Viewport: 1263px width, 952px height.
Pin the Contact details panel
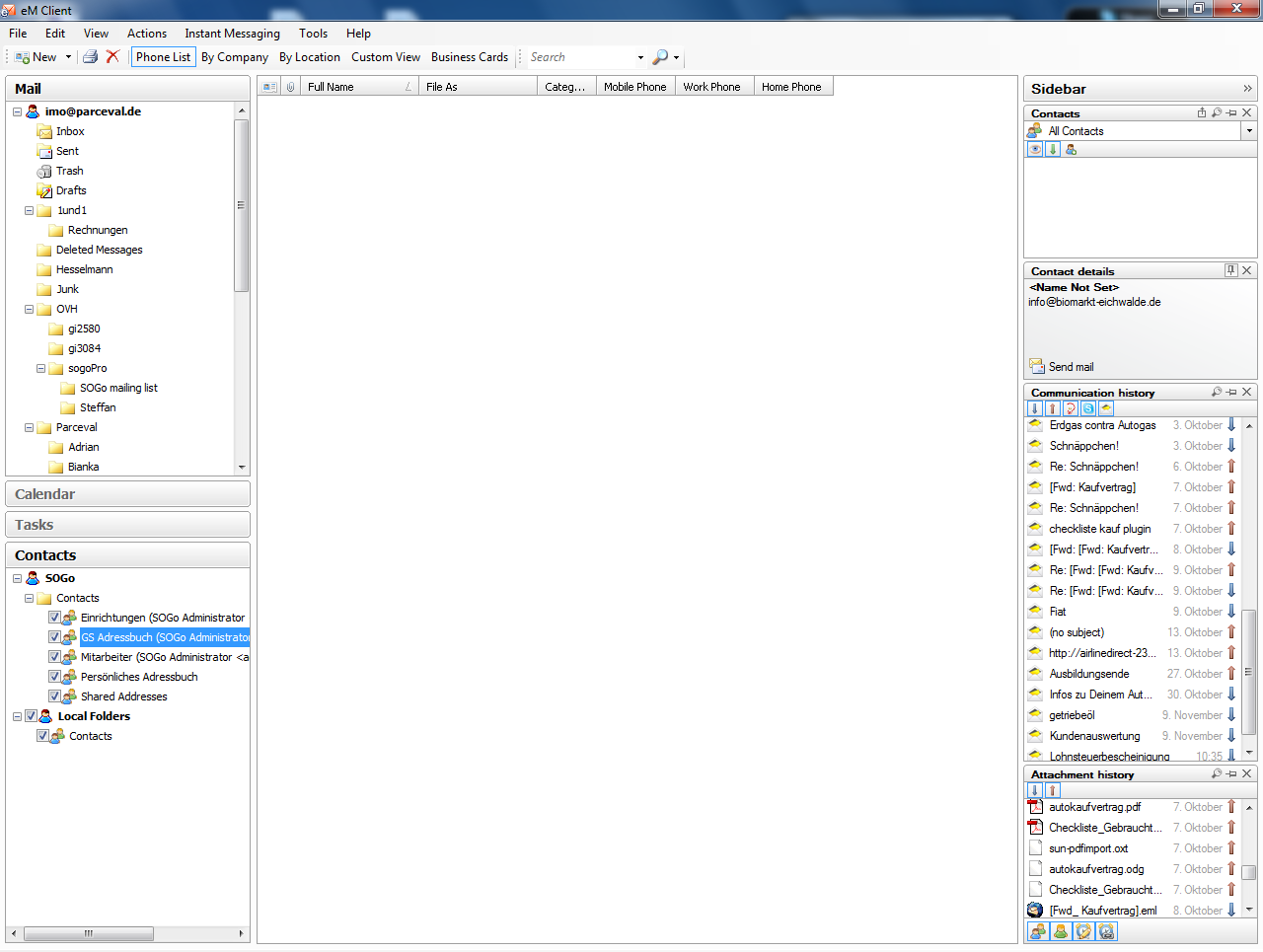pos(1230,270)
